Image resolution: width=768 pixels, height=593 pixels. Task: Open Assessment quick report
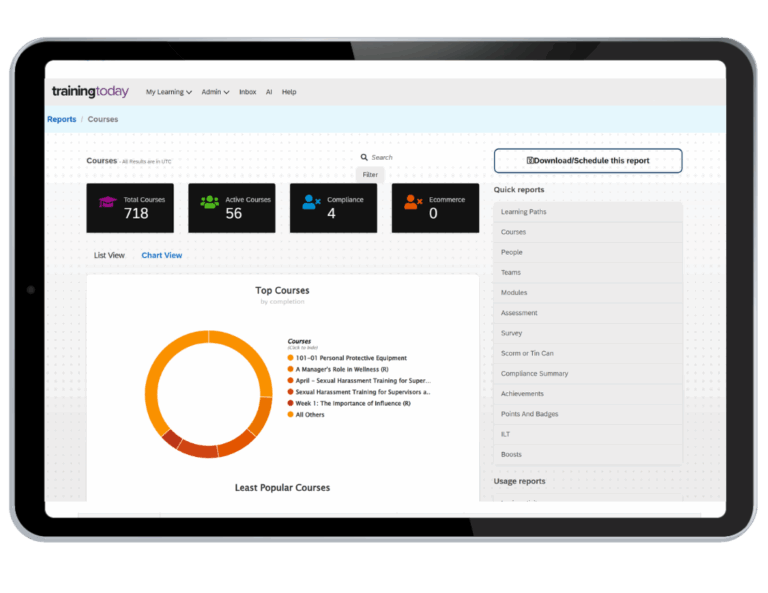[588, 313]
